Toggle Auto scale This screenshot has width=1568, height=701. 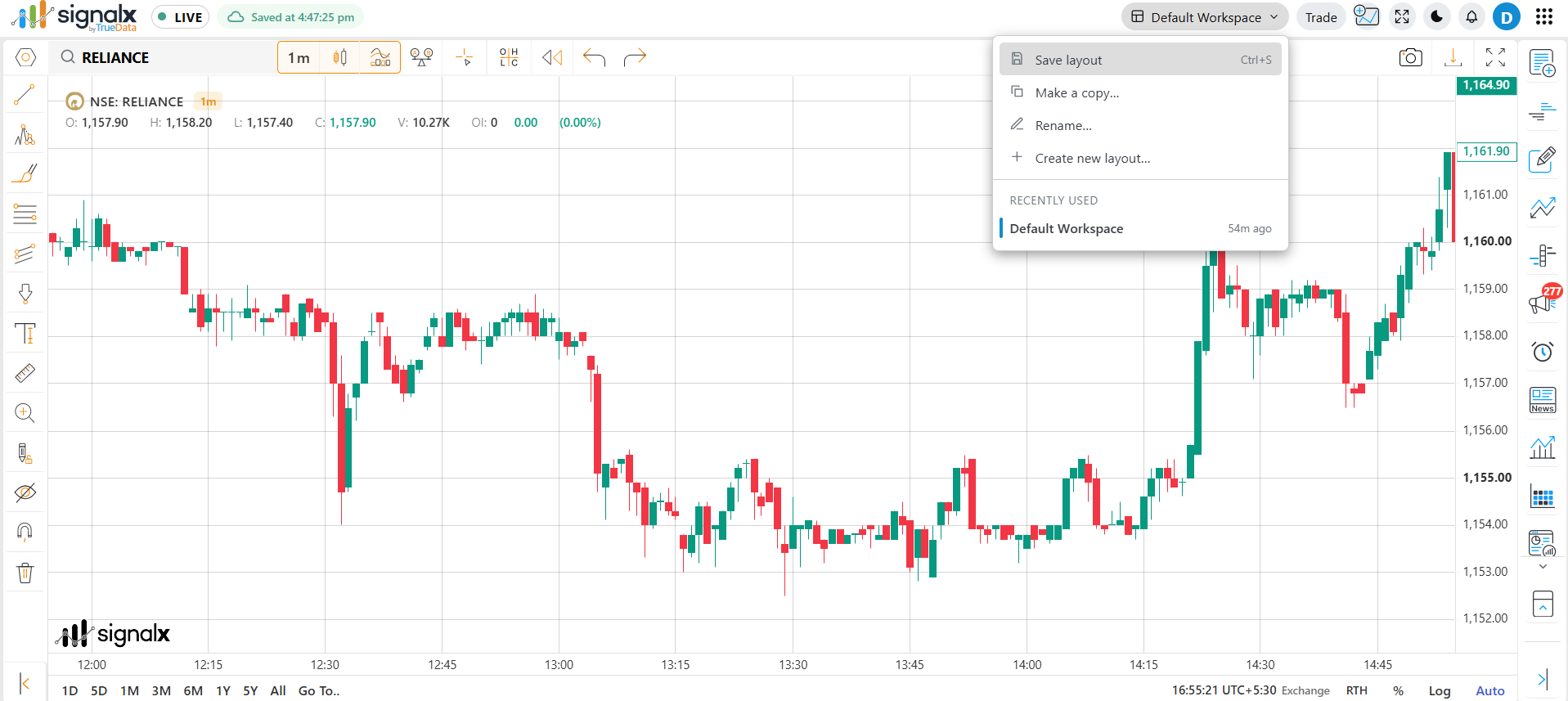1490,691
